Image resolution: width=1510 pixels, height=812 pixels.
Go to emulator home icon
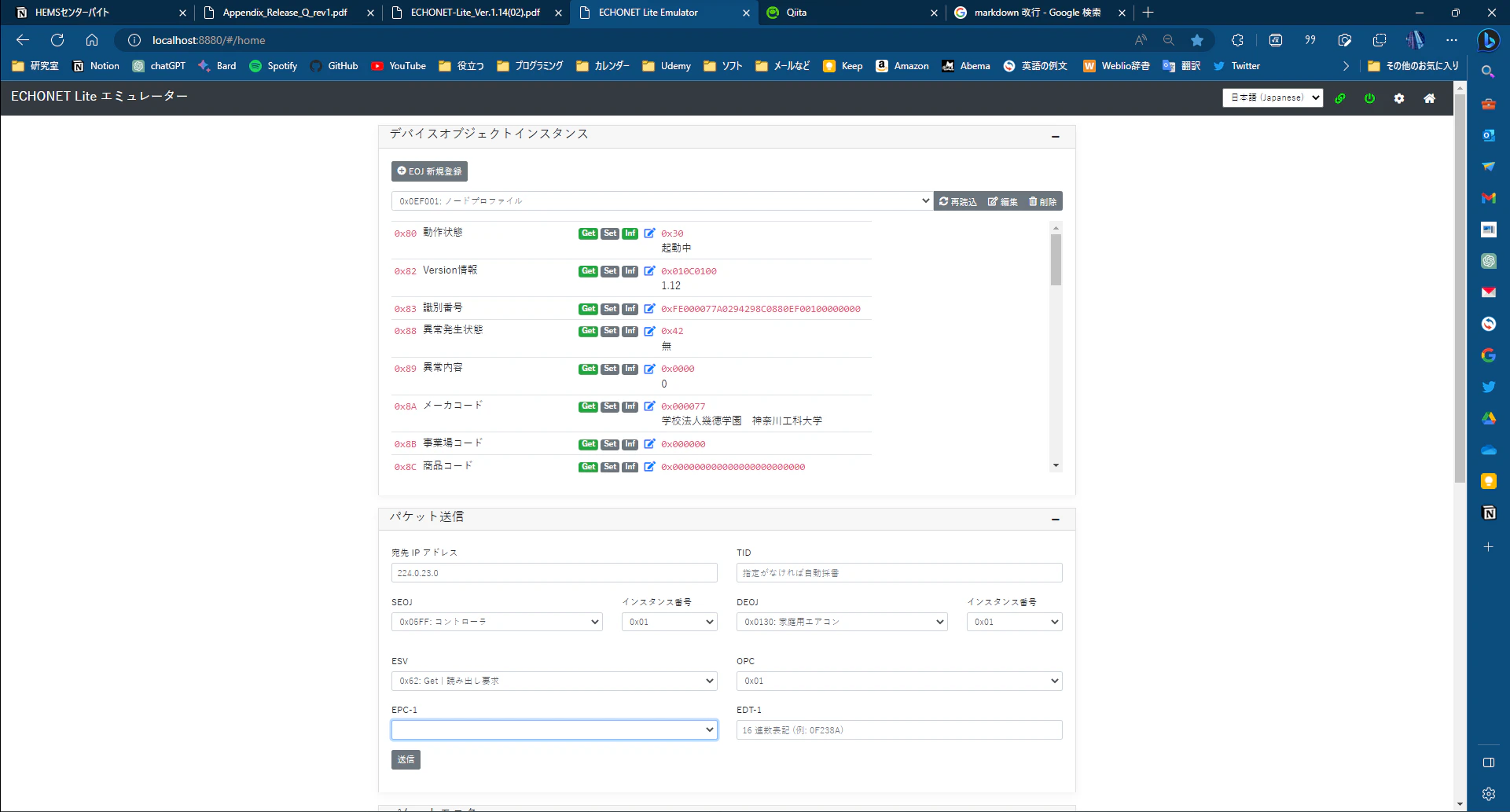[1430, 98]
